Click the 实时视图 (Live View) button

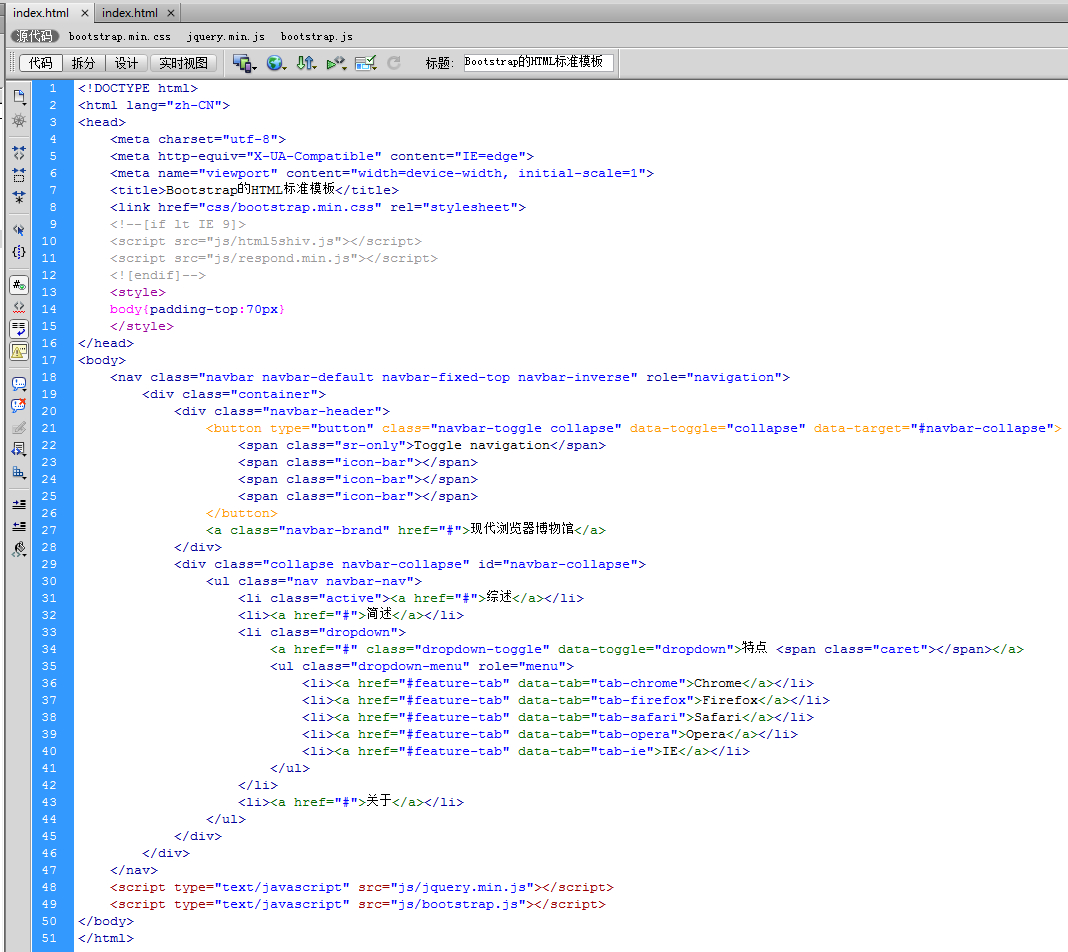click(x=184, y=63)
